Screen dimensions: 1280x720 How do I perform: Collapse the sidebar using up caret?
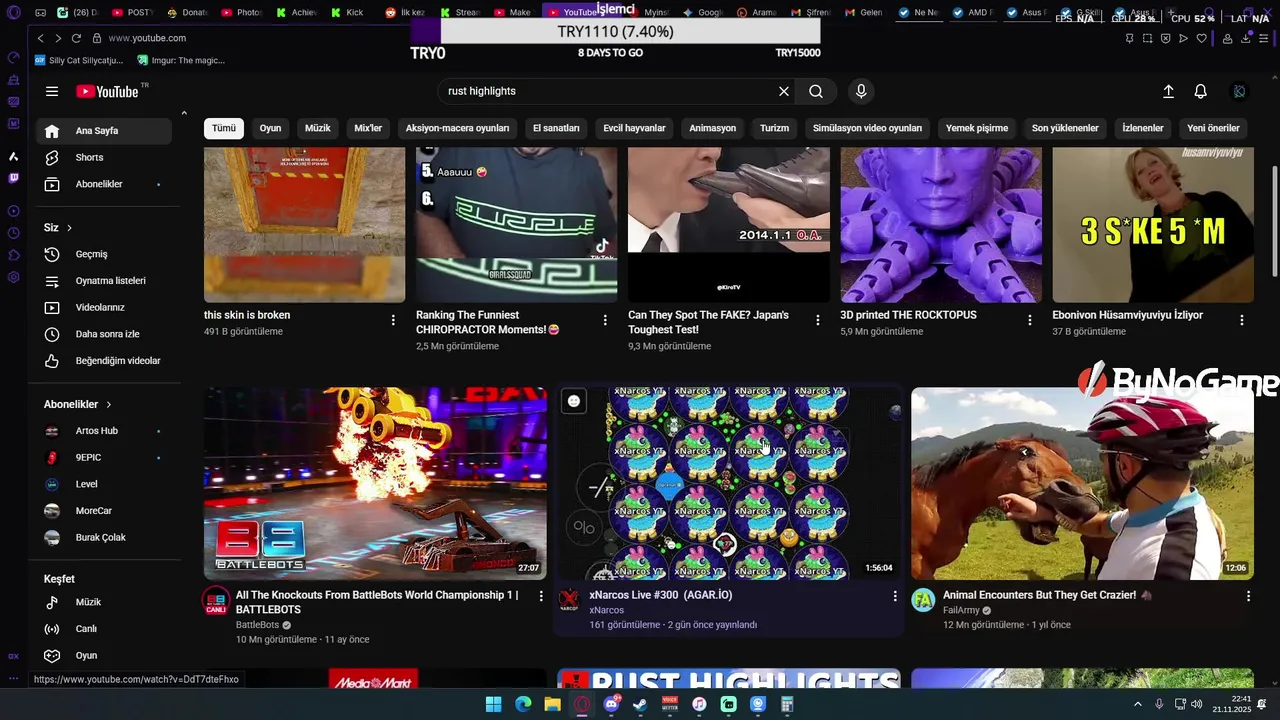[x=183, y=113]
